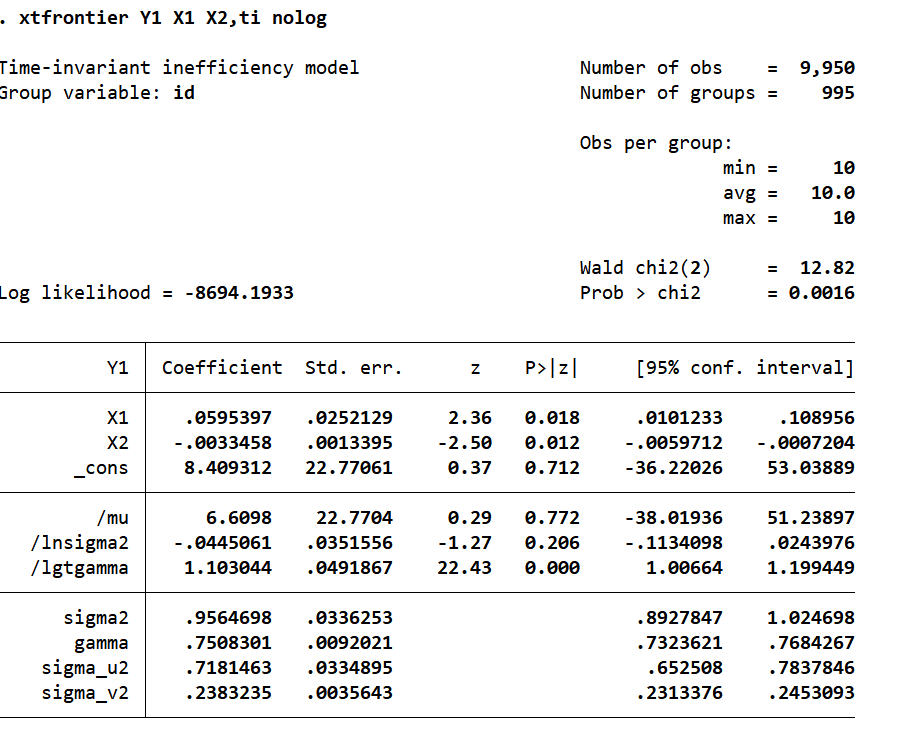903x738 pixels.
Task: Click the 95% conf. interval header
Action: [744, 368]
